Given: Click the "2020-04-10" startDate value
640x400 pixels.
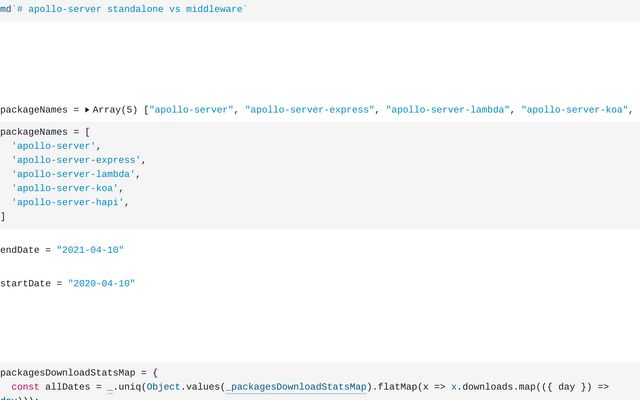Looking at the screenshot, I should [x=101, y=284].
